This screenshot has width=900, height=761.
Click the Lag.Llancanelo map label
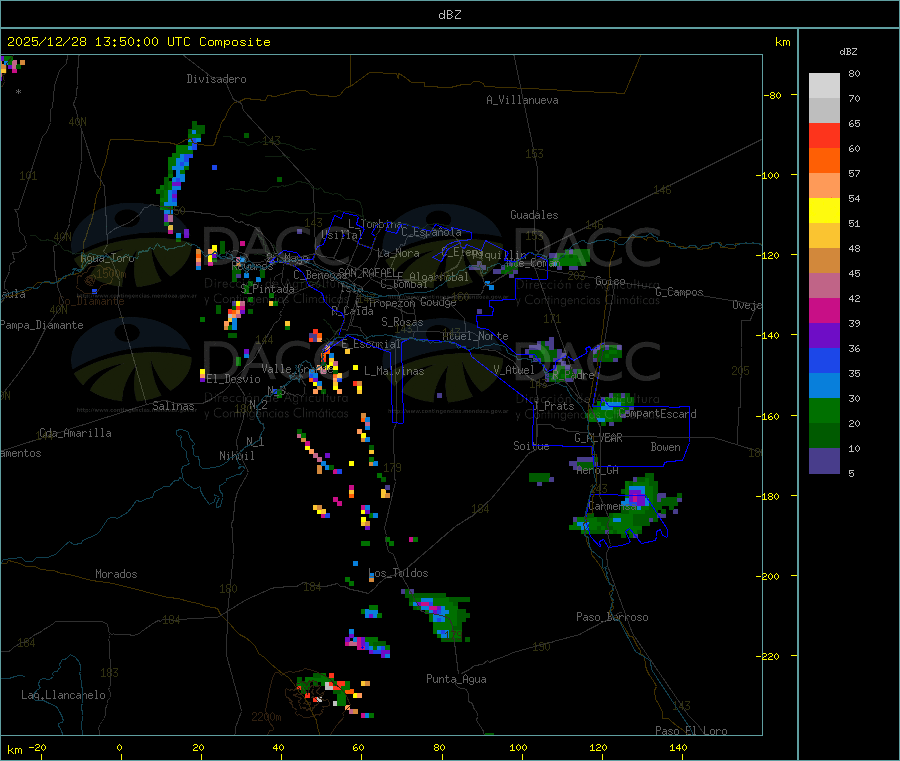click(x=64, y=695)
